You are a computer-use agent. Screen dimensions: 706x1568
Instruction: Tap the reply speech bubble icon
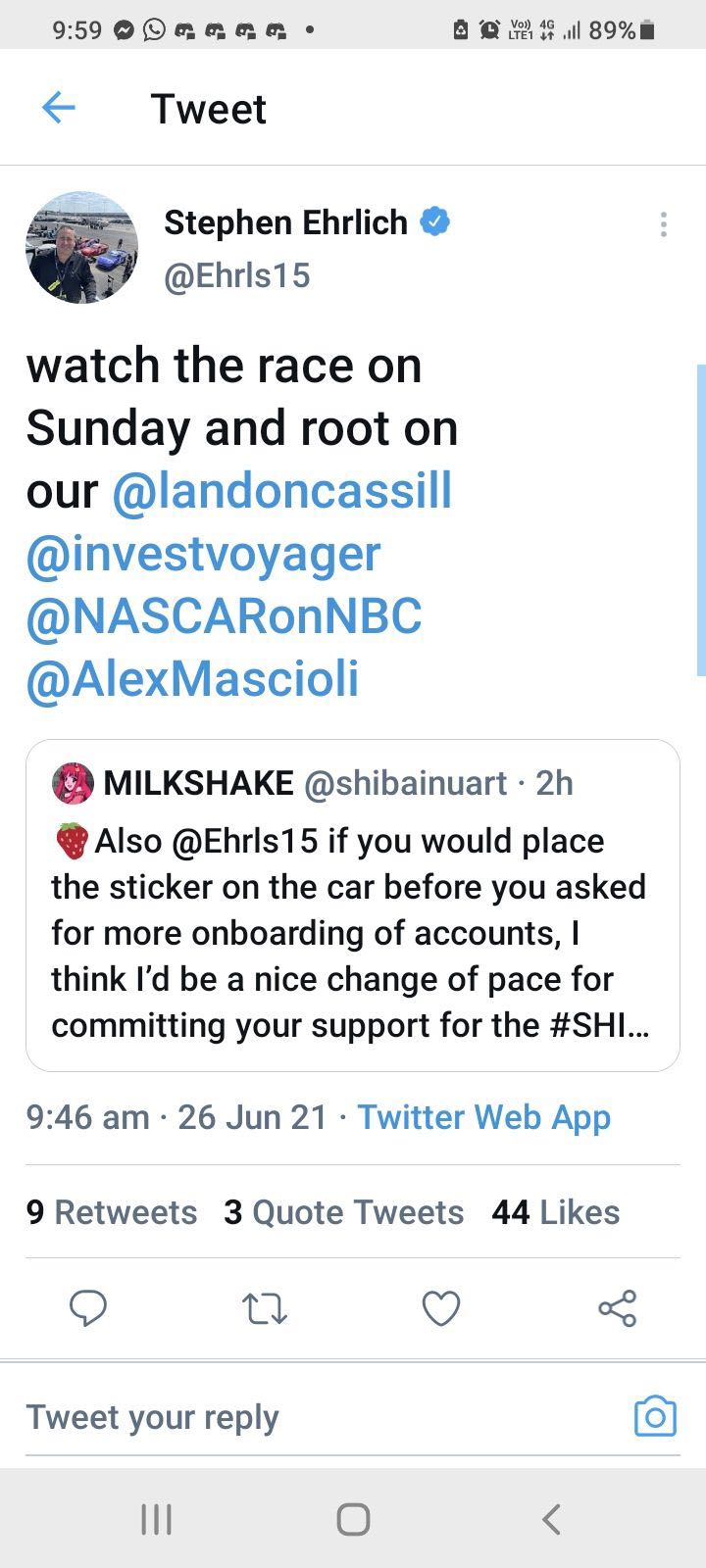pos(88,1307)
